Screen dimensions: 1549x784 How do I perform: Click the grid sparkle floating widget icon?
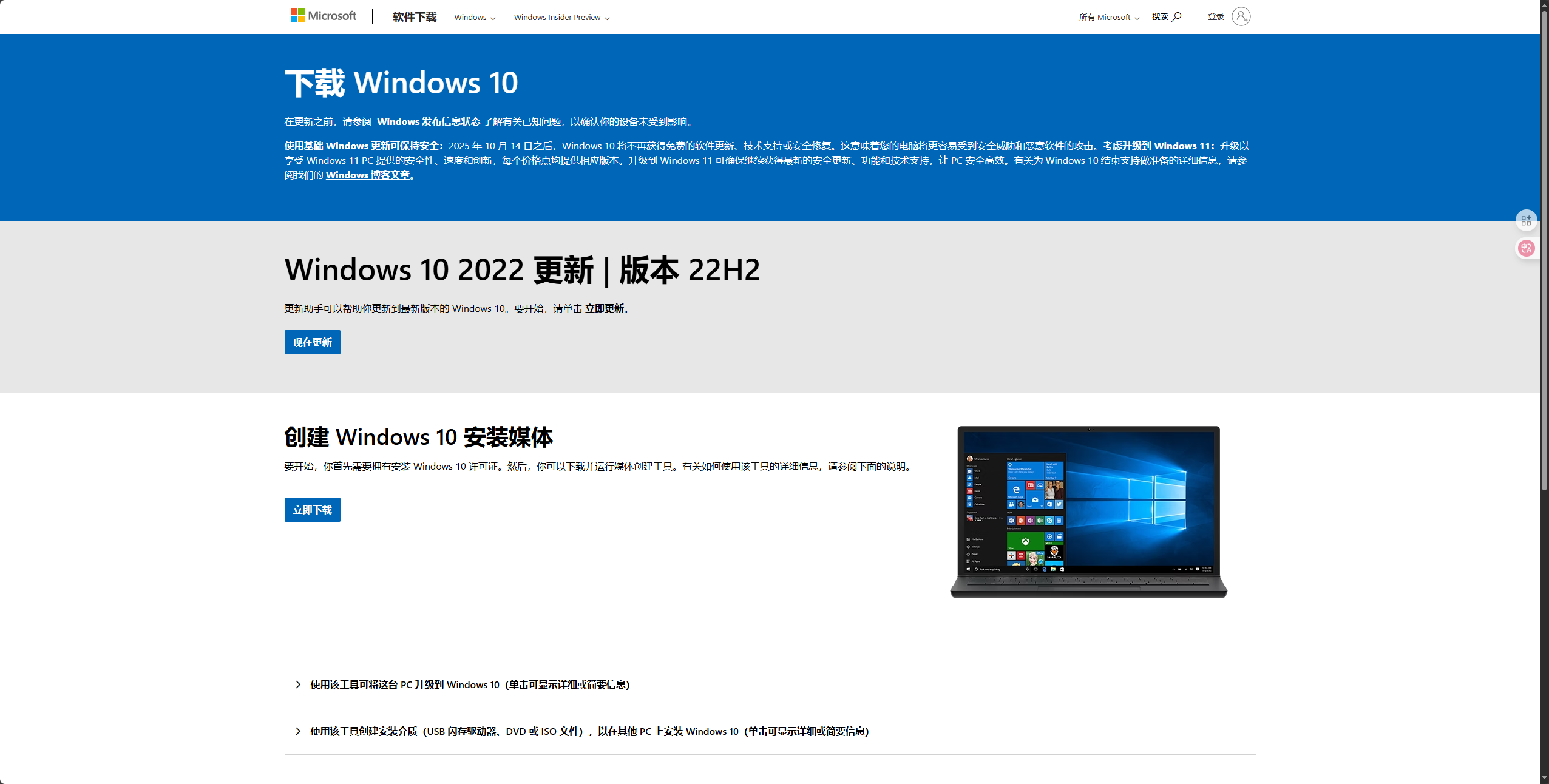pyautogui.click(x=1525, y=220)
